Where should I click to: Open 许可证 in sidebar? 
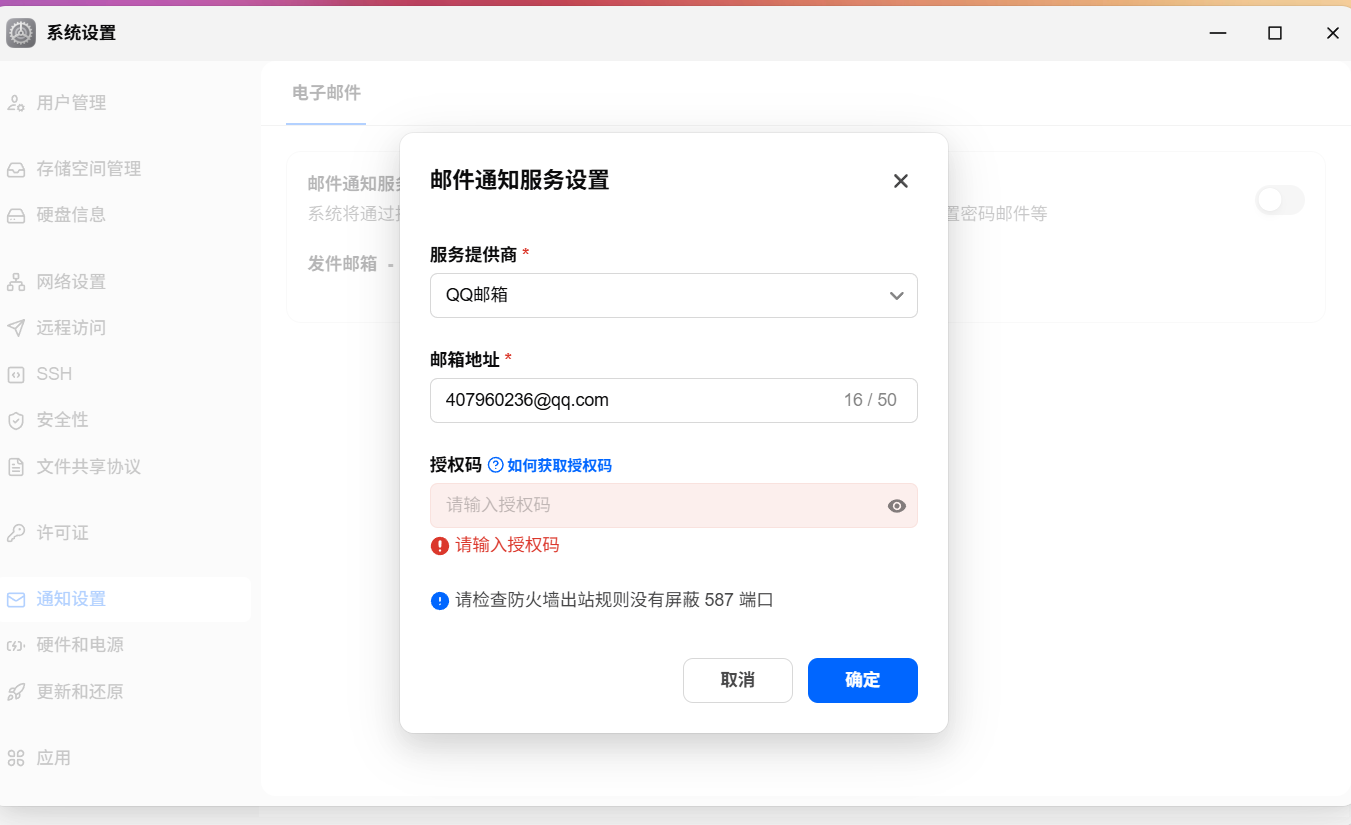point(126,533)
